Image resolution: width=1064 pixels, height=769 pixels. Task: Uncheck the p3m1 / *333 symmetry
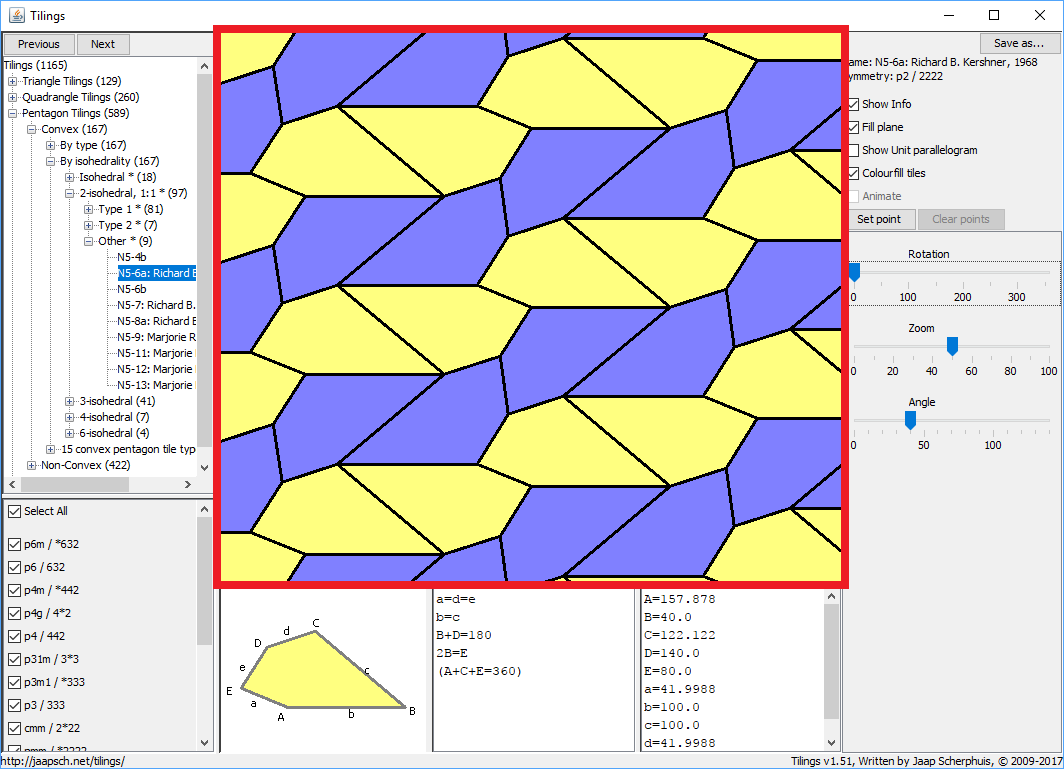coord(14,683)
